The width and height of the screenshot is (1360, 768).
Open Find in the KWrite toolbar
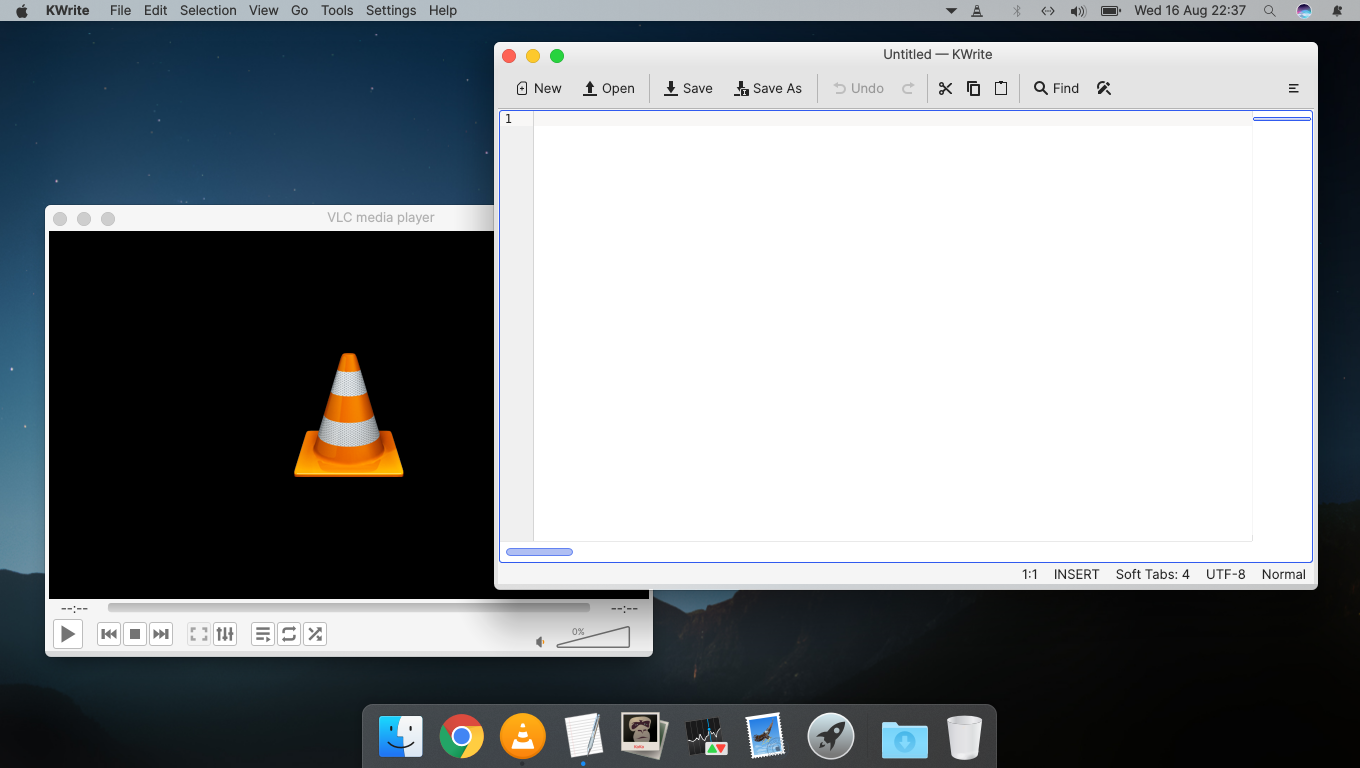pos(1056,88)
